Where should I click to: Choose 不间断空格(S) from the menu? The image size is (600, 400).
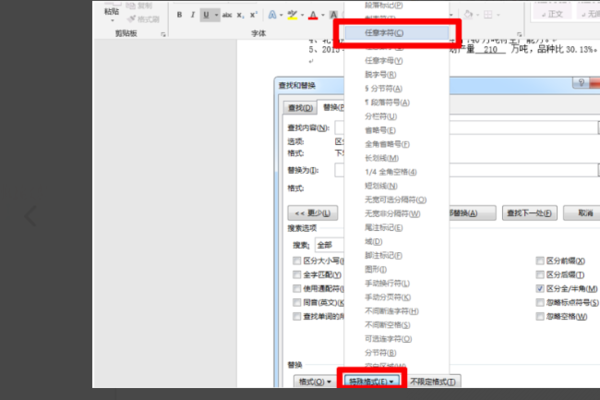coord(387,325)
